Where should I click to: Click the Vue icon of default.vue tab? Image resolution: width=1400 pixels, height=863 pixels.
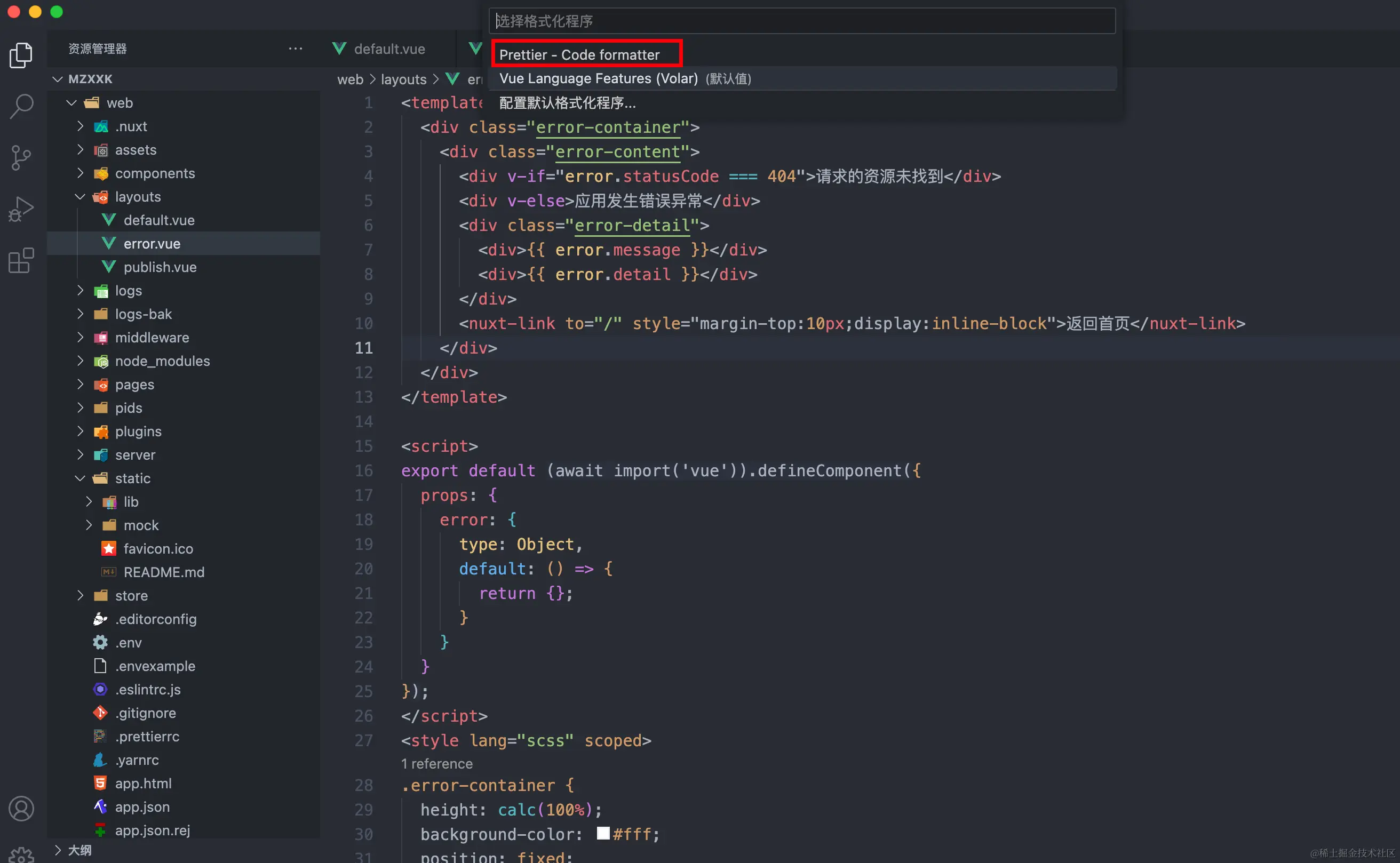tap(339, 49)
